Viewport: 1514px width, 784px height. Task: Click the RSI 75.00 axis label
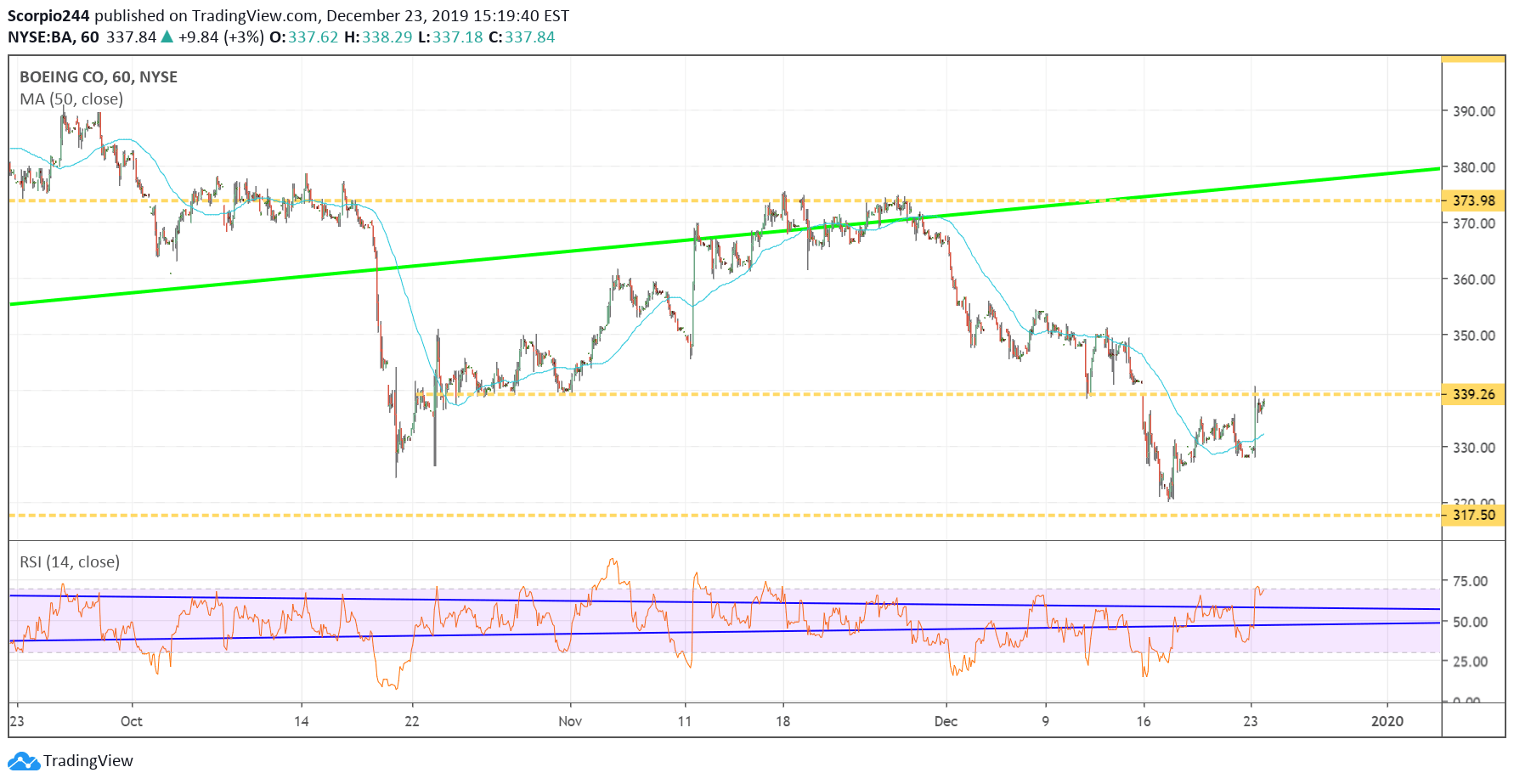coord(1471,582)
